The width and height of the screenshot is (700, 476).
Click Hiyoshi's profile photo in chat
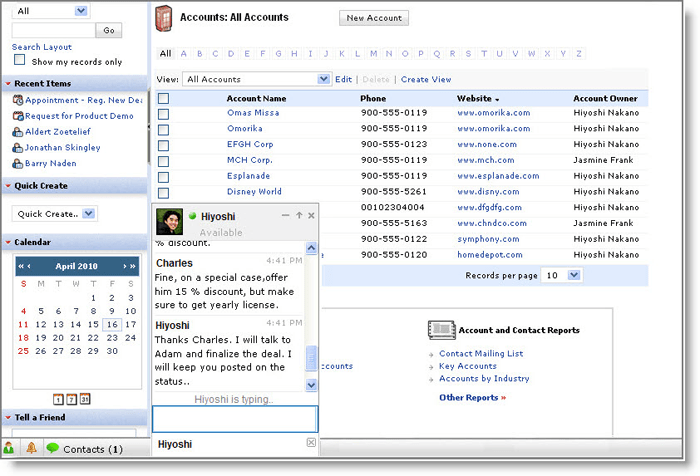169,221
